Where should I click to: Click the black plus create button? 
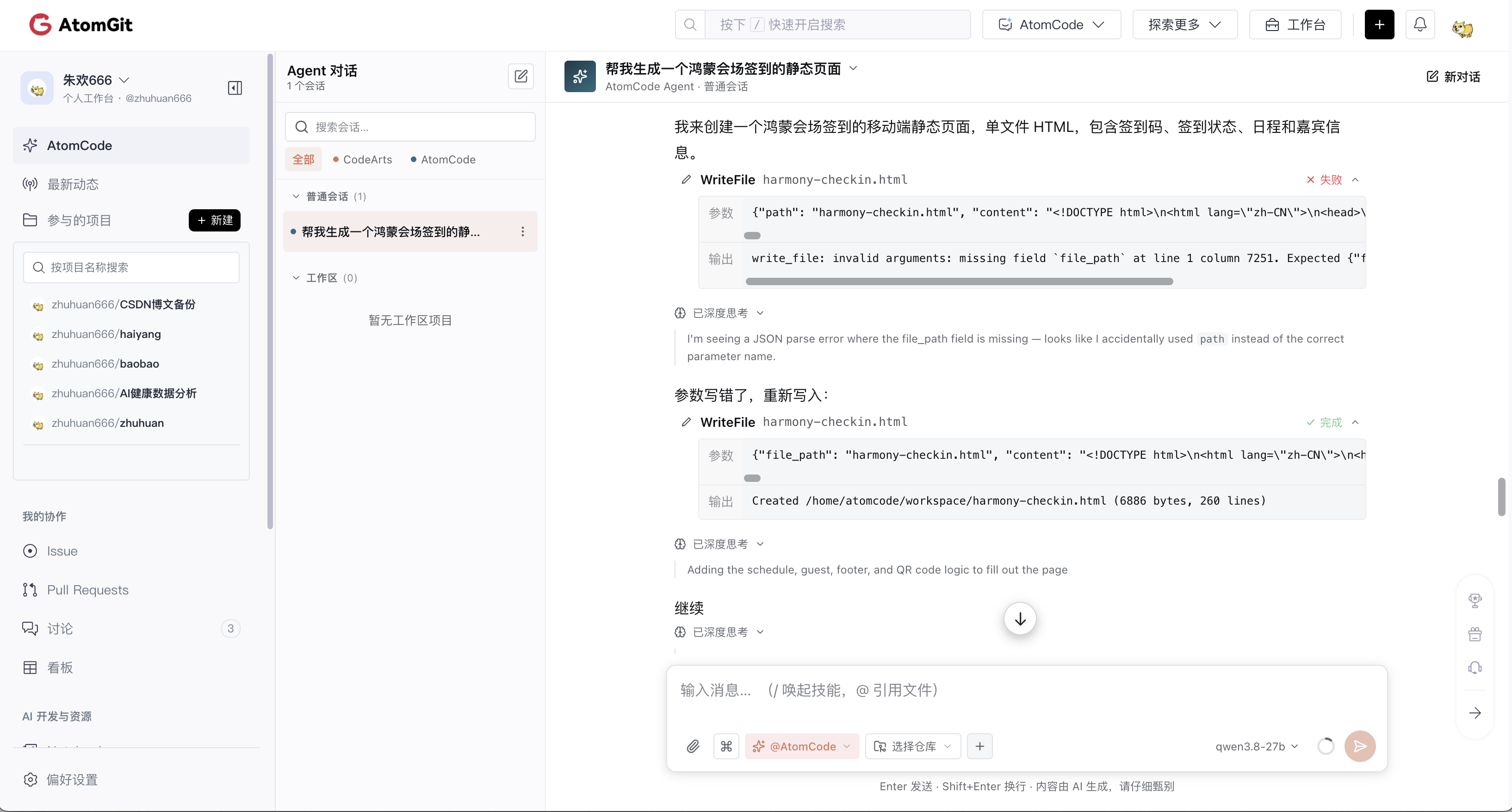point(1379,25)
